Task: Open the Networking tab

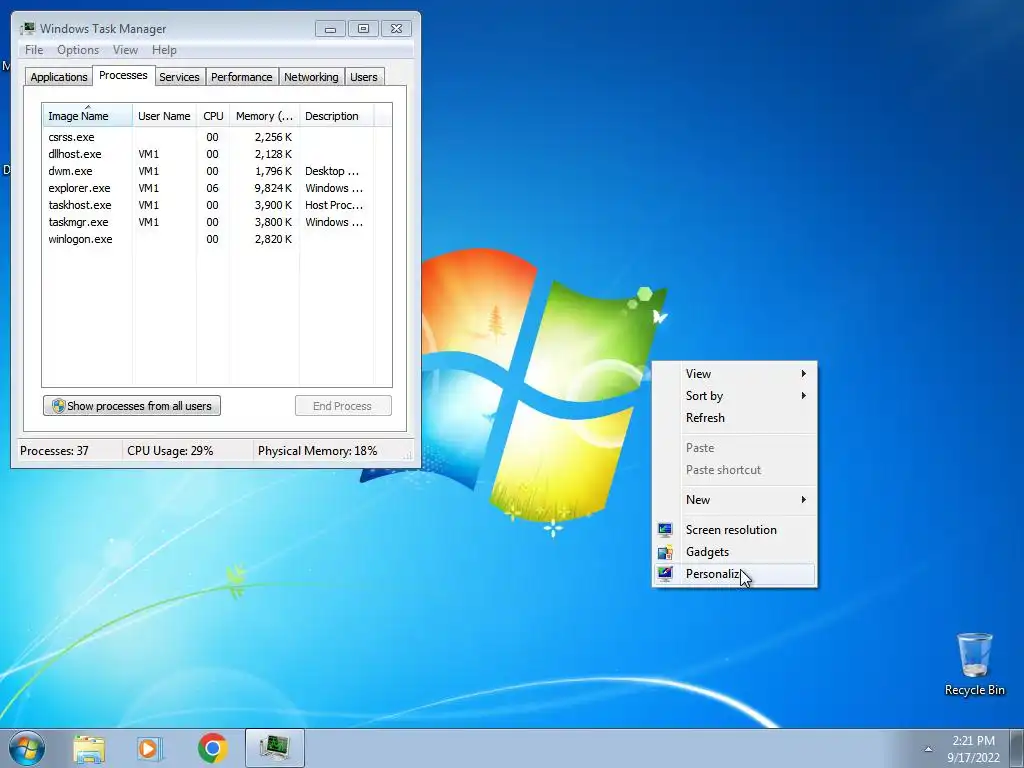Action: [311, 77]
